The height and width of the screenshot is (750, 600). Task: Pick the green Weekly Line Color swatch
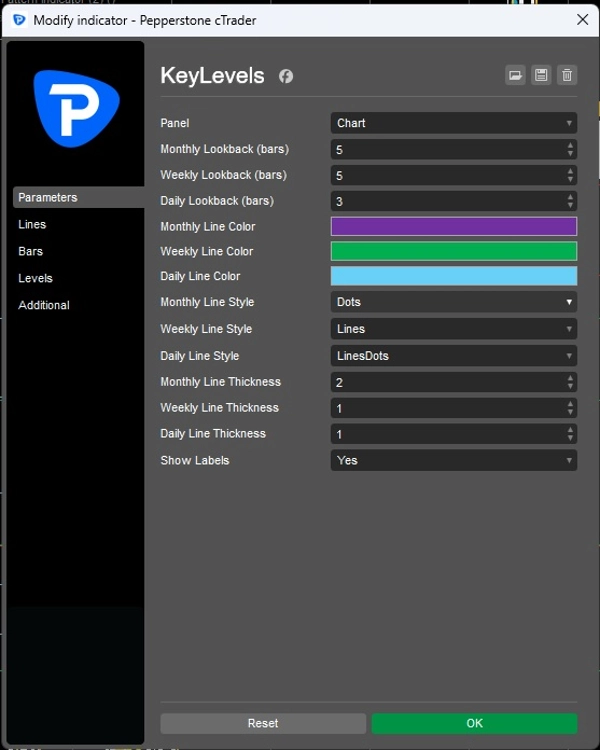click(x=454, y=251)
